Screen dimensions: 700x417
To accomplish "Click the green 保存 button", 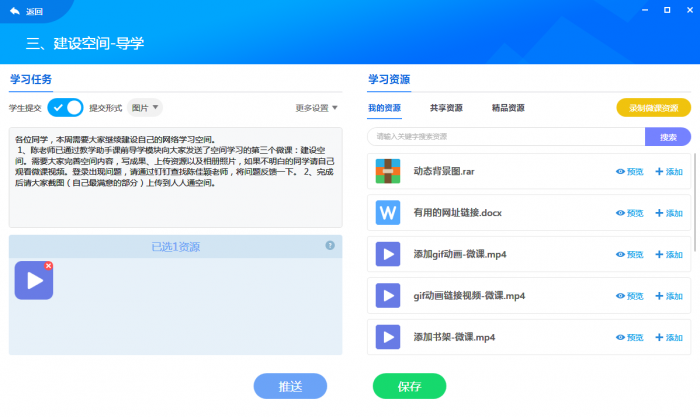I will 409,386.
